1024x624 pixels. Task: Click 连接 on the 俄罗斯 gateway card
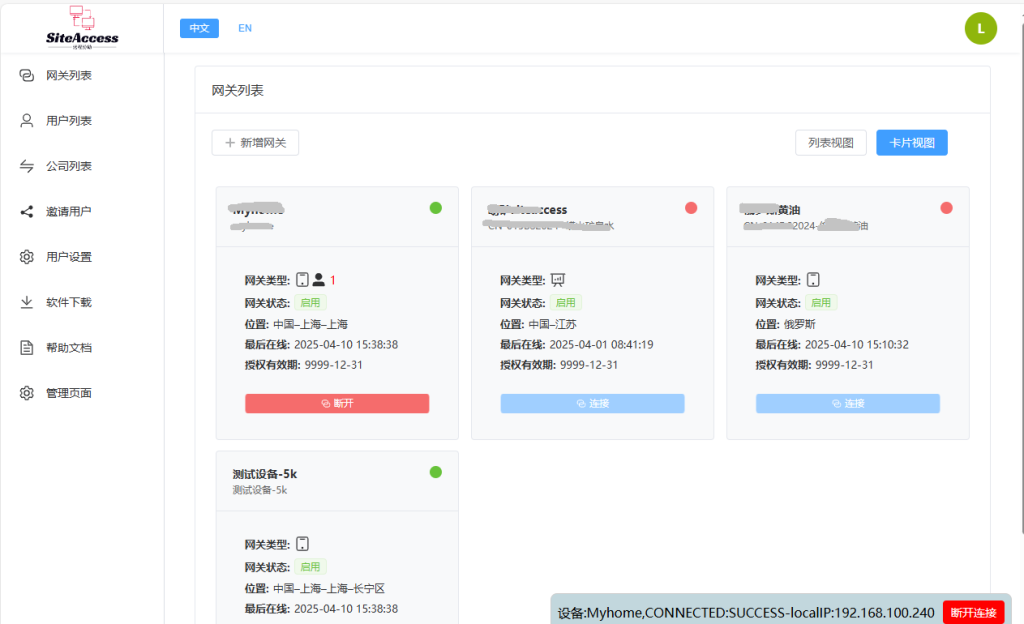847,403
